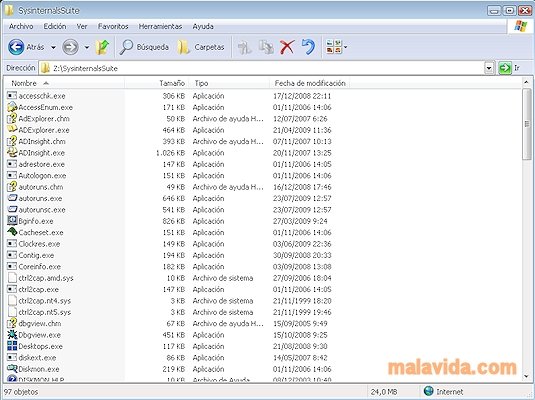Select the file named Autologon.exe
This screenshot has width=535, height=400.
(x=42, y=175)
